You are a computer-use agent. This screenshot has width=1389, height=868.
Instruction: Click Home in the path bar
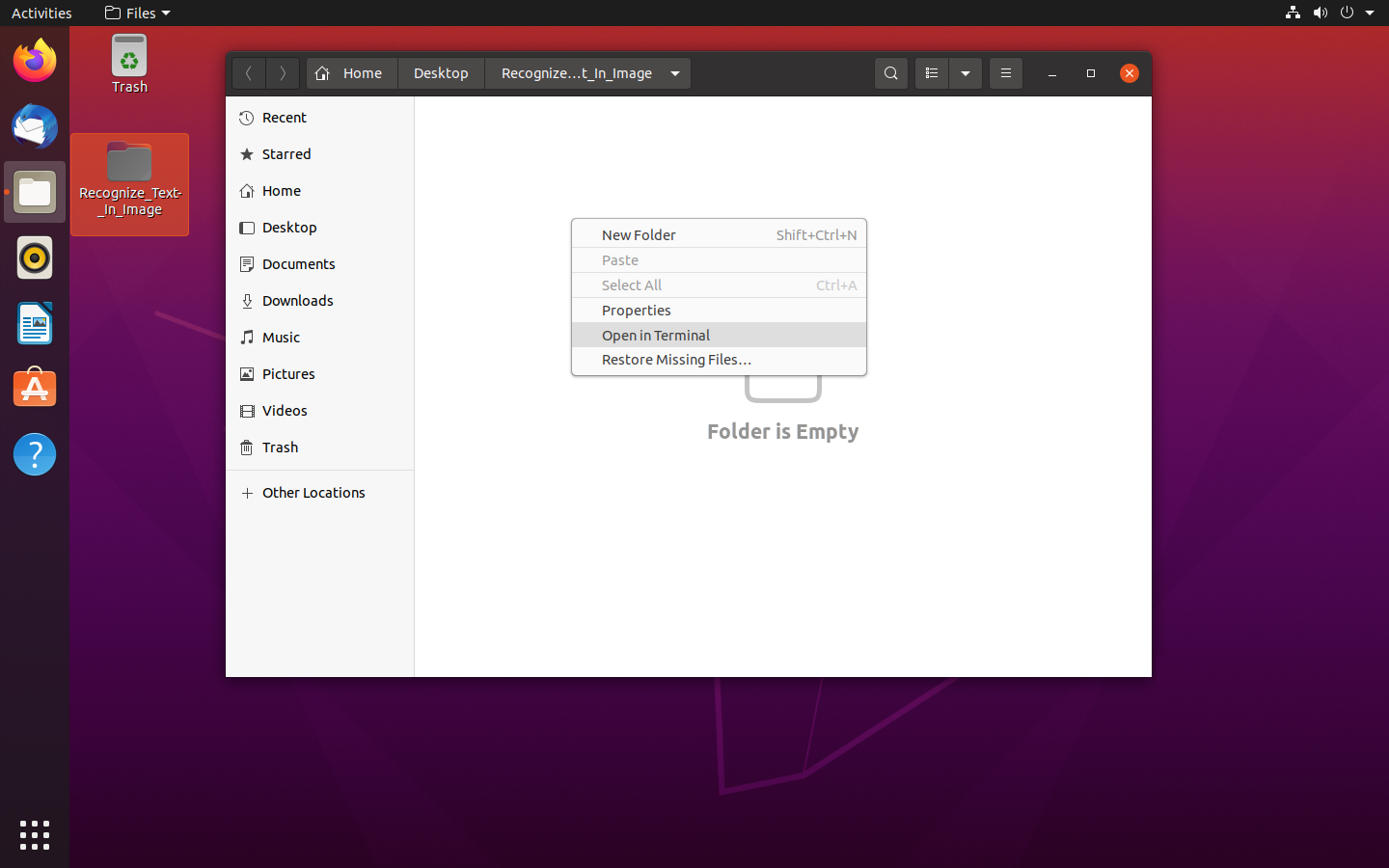click(x=352, y=73)
